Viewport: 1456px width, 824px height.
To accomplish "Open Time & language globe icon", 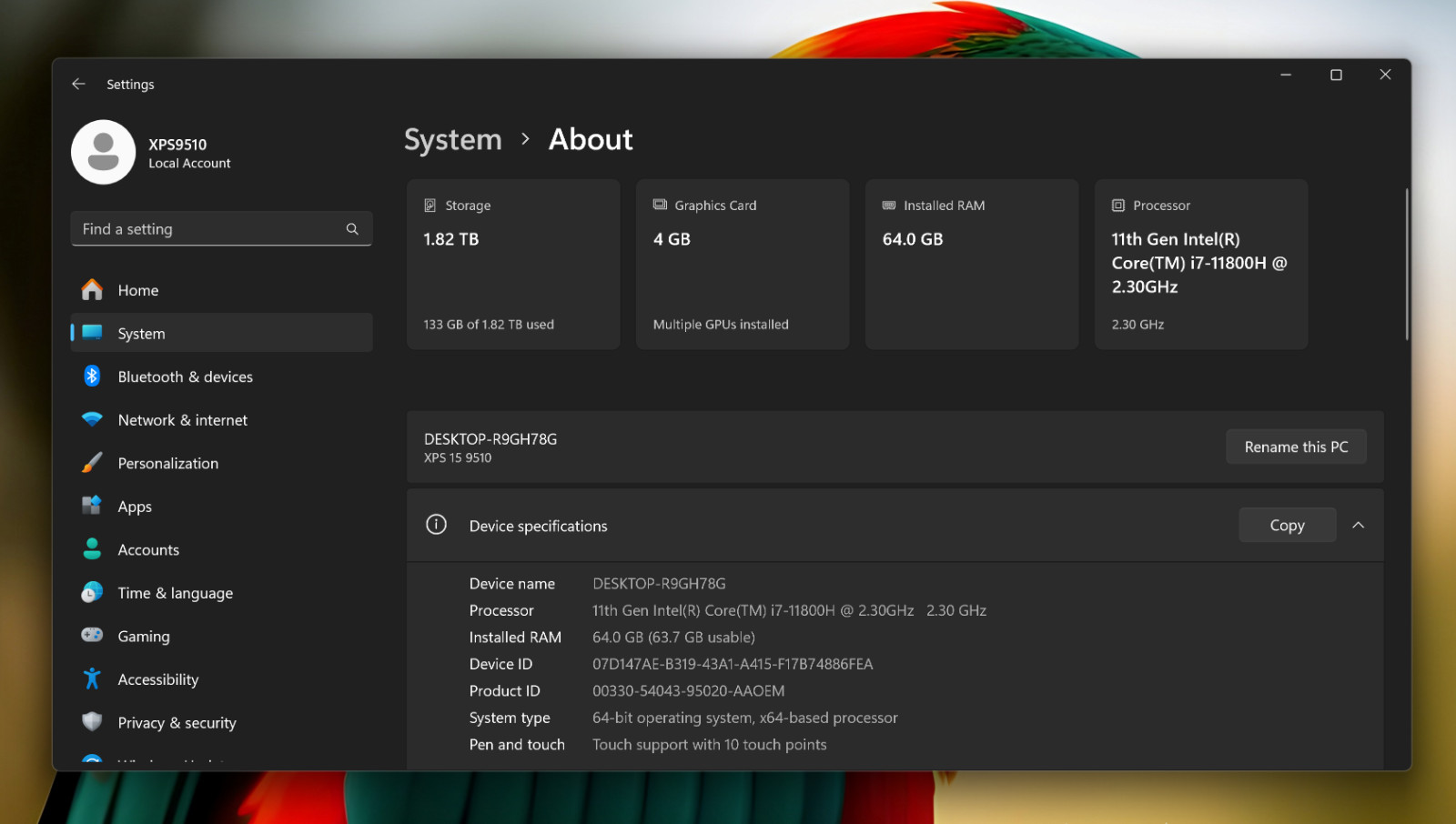I will click(92, 593).
